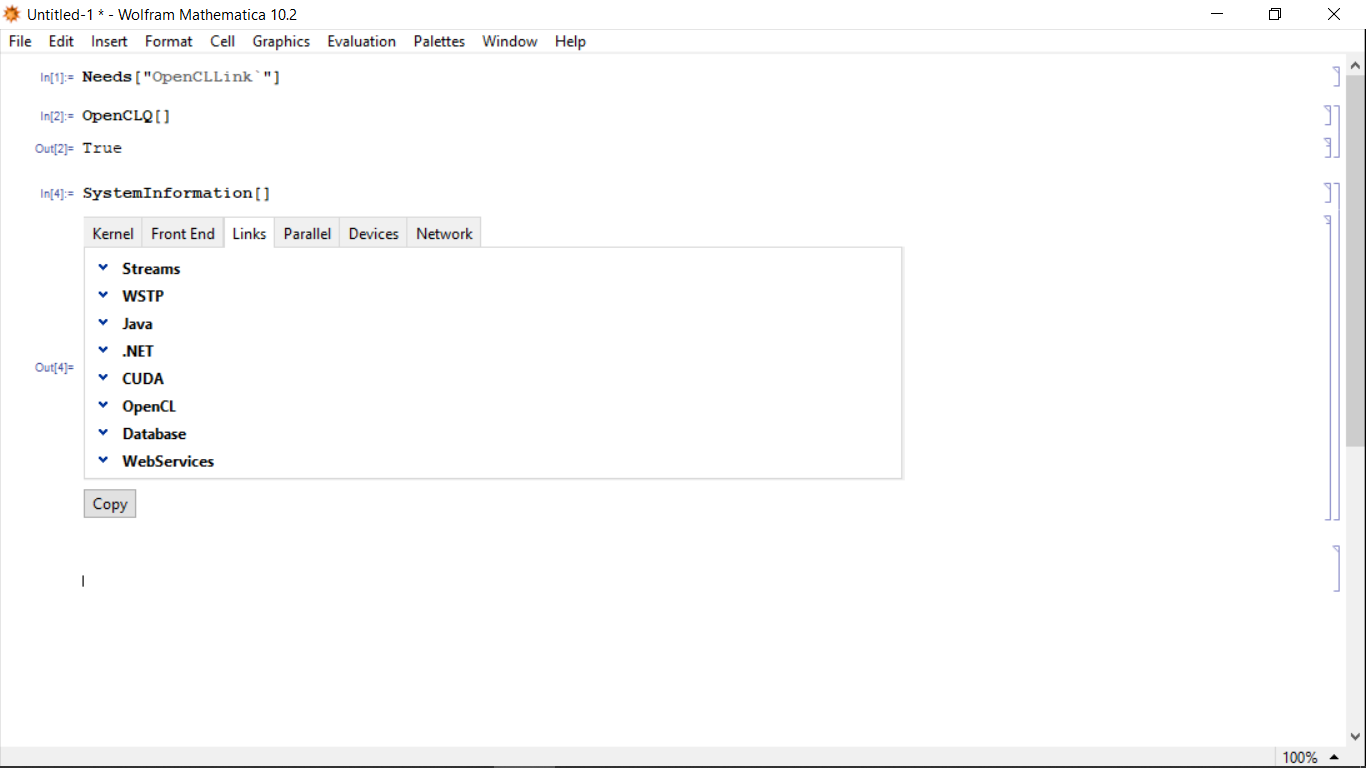Select the cell bracket of Out[2] True
This screenshot has width=1366, height=768.
[x=1328, y=148]
